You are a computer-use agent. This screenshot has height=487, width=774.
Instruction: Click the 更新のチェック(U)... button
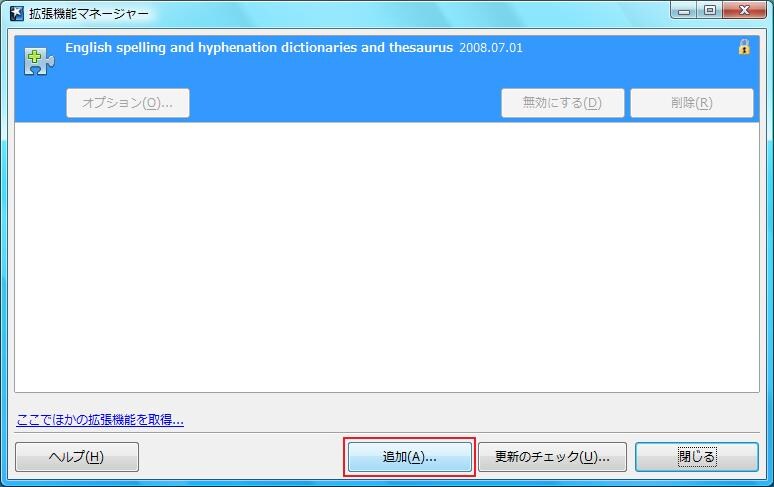point(552,457)
